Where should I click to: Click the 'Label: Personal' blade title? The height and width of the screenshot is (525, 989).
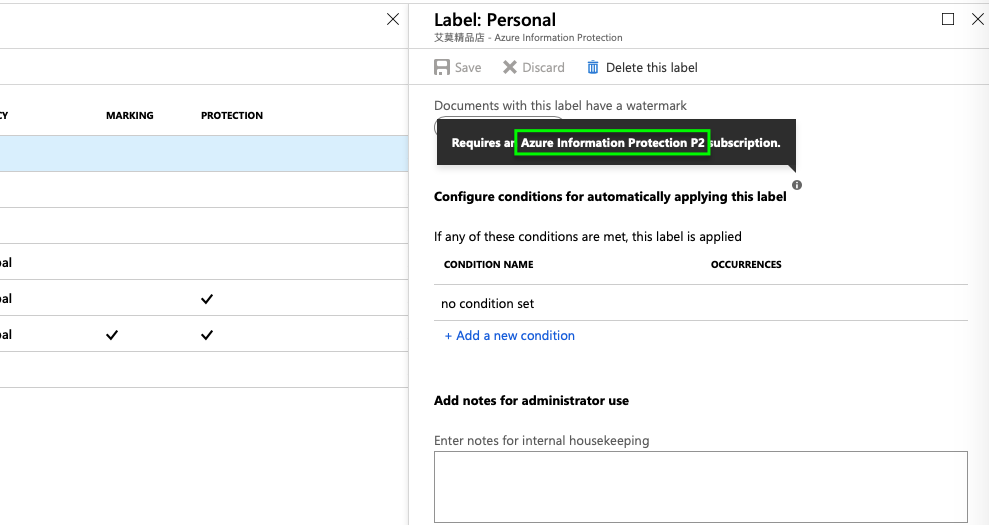[495, 20]
